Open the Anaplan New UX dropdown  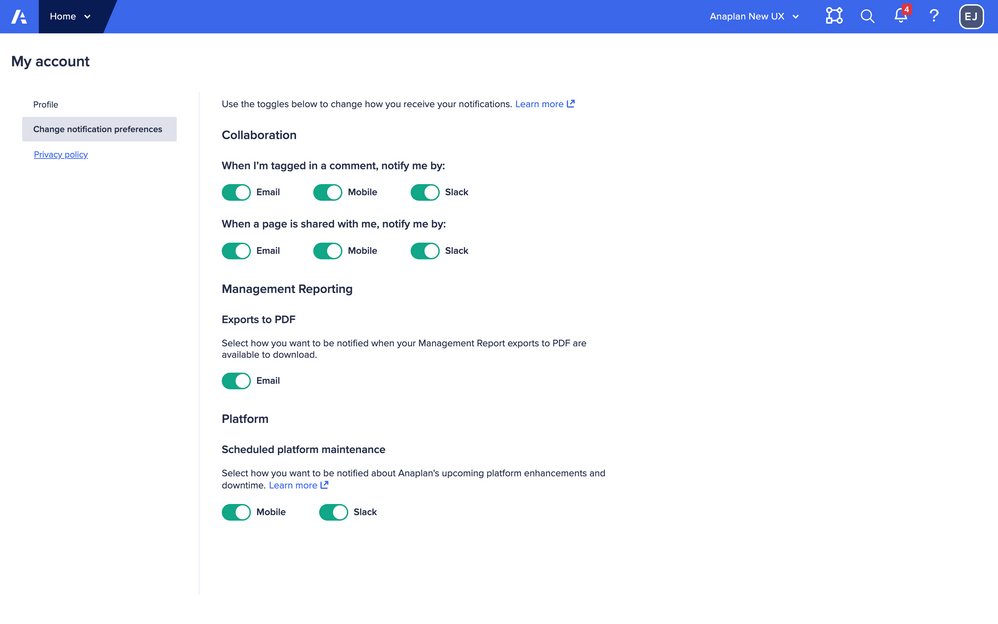coord(754,16)
